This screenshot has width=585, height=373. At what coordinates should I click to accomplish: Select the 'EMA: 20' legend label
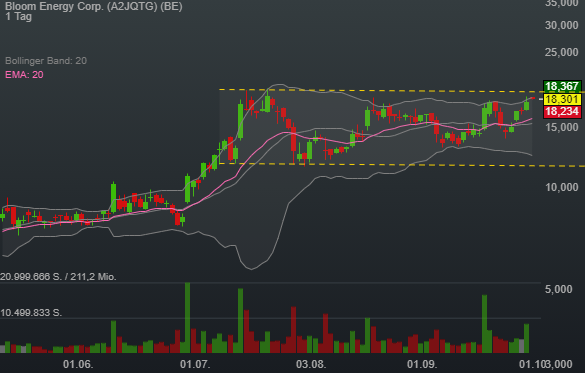tap(24, 75)
